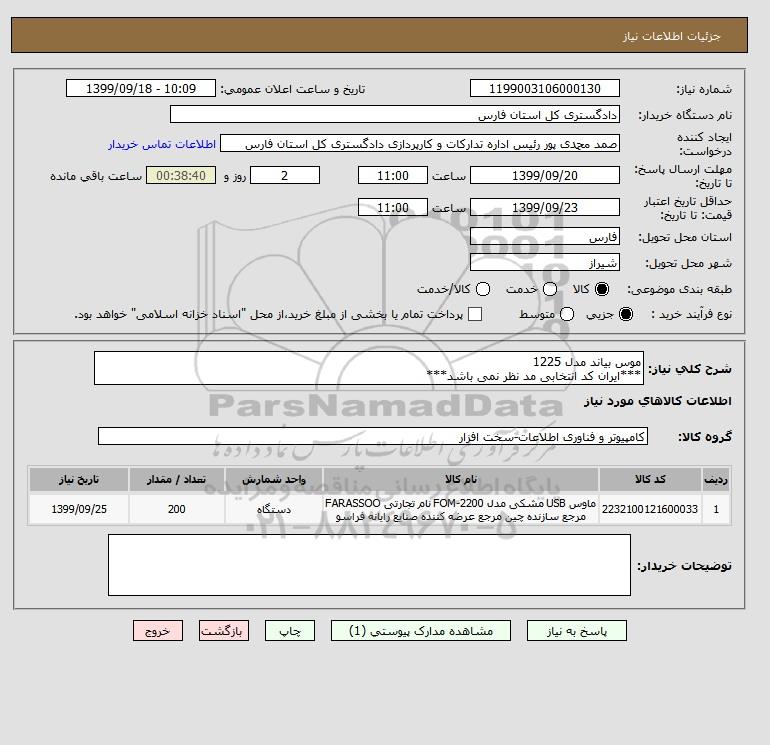
Task: Select the کالا/خدمت radio button
Action: pos(483,289)
